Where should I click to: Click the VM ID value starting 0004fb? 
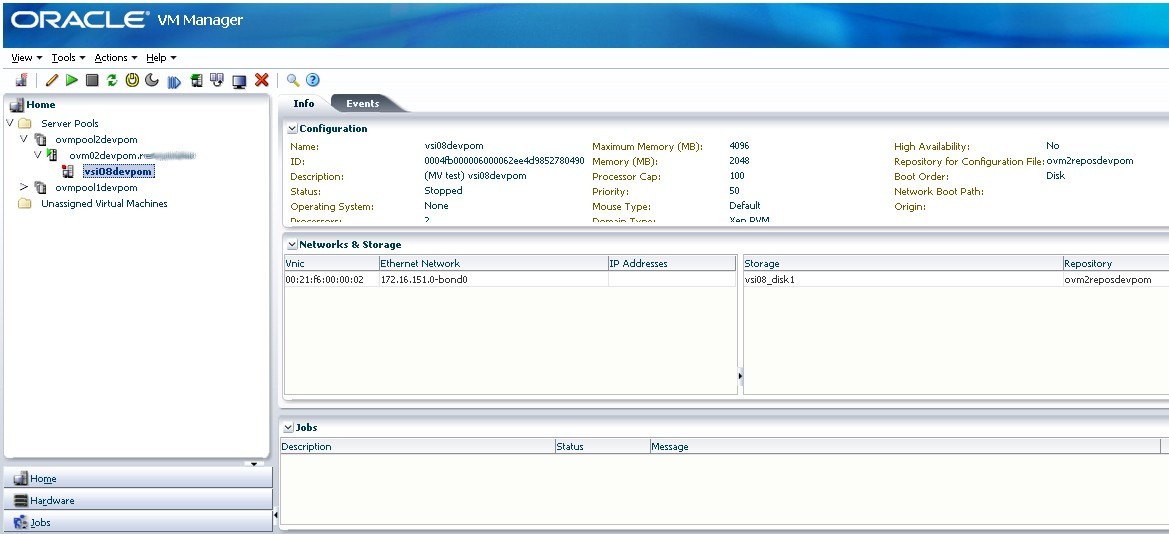tap(505, 161)
